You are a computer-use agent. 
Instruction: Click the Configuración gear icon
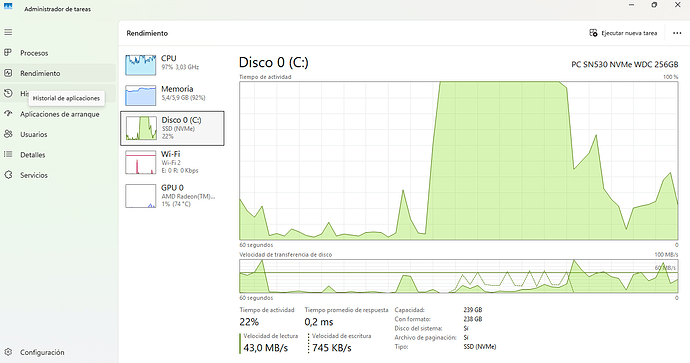point(8,352)
